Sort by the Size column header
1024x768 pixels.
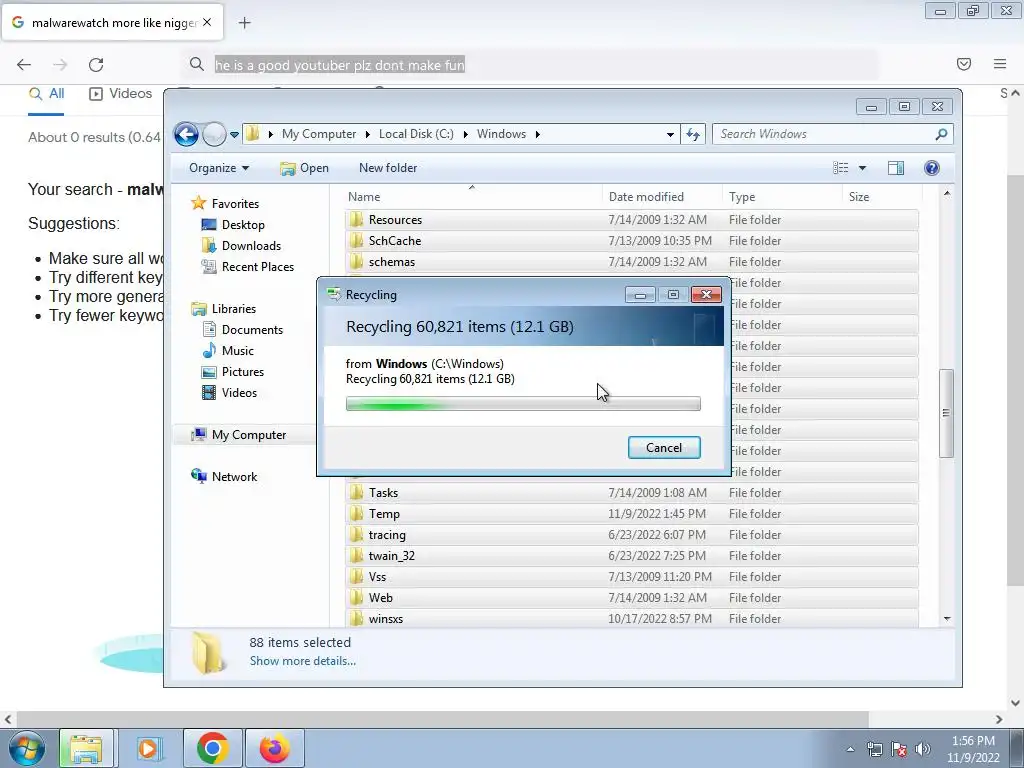pyautogui.click(x=882, y=197)
